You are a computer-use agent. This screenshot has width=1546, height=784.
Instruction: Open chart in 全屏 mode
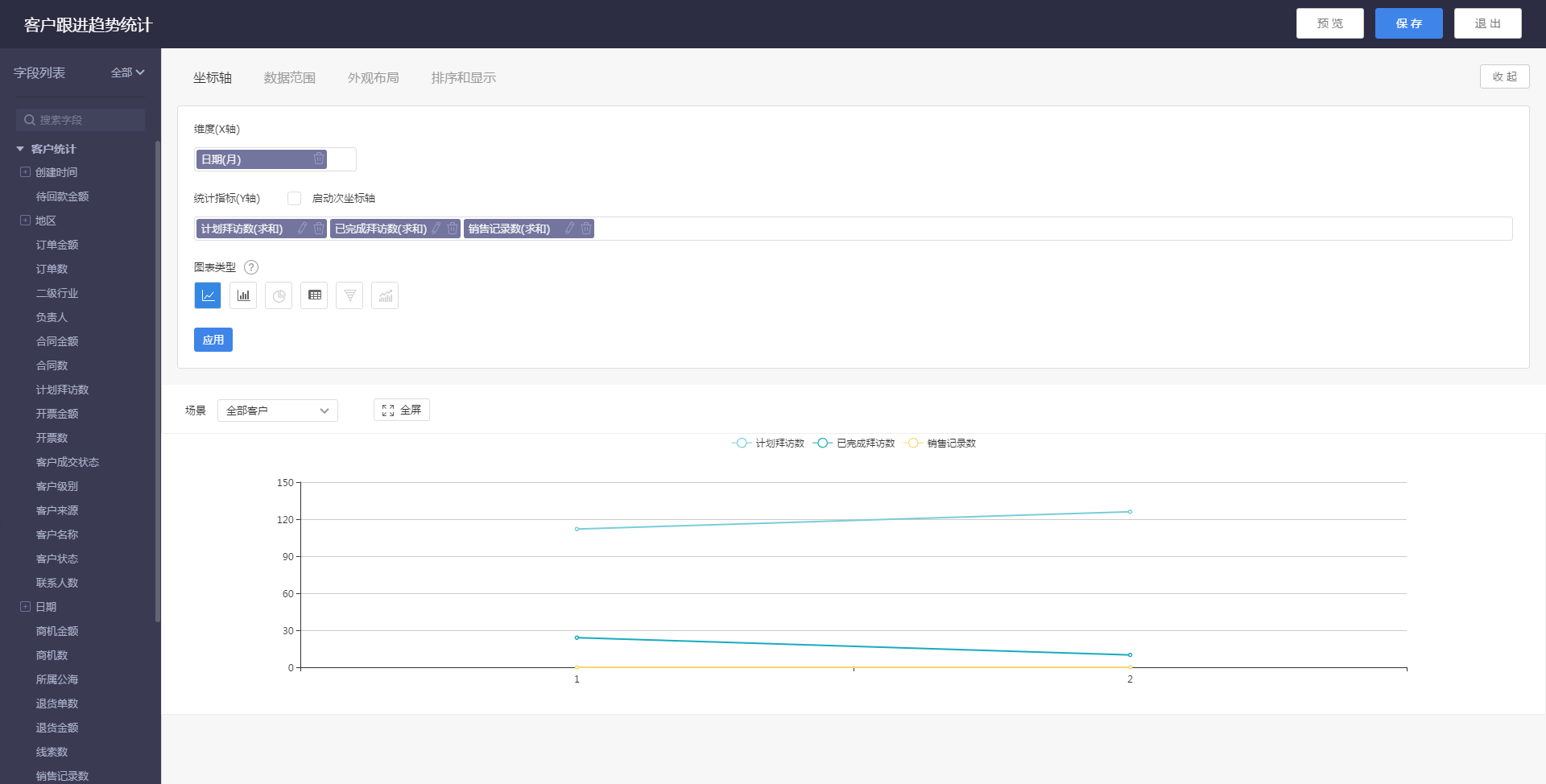(402, 410)
